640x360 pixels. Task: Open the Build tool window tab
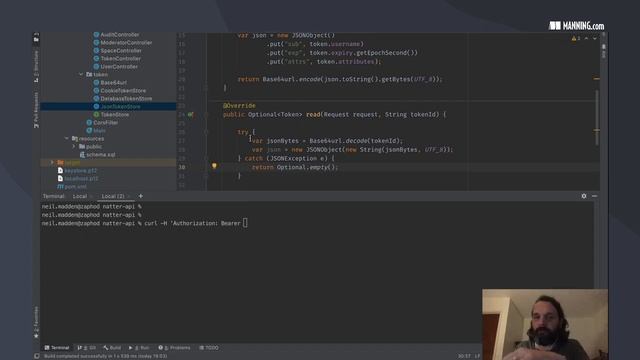tap(112, 348)
